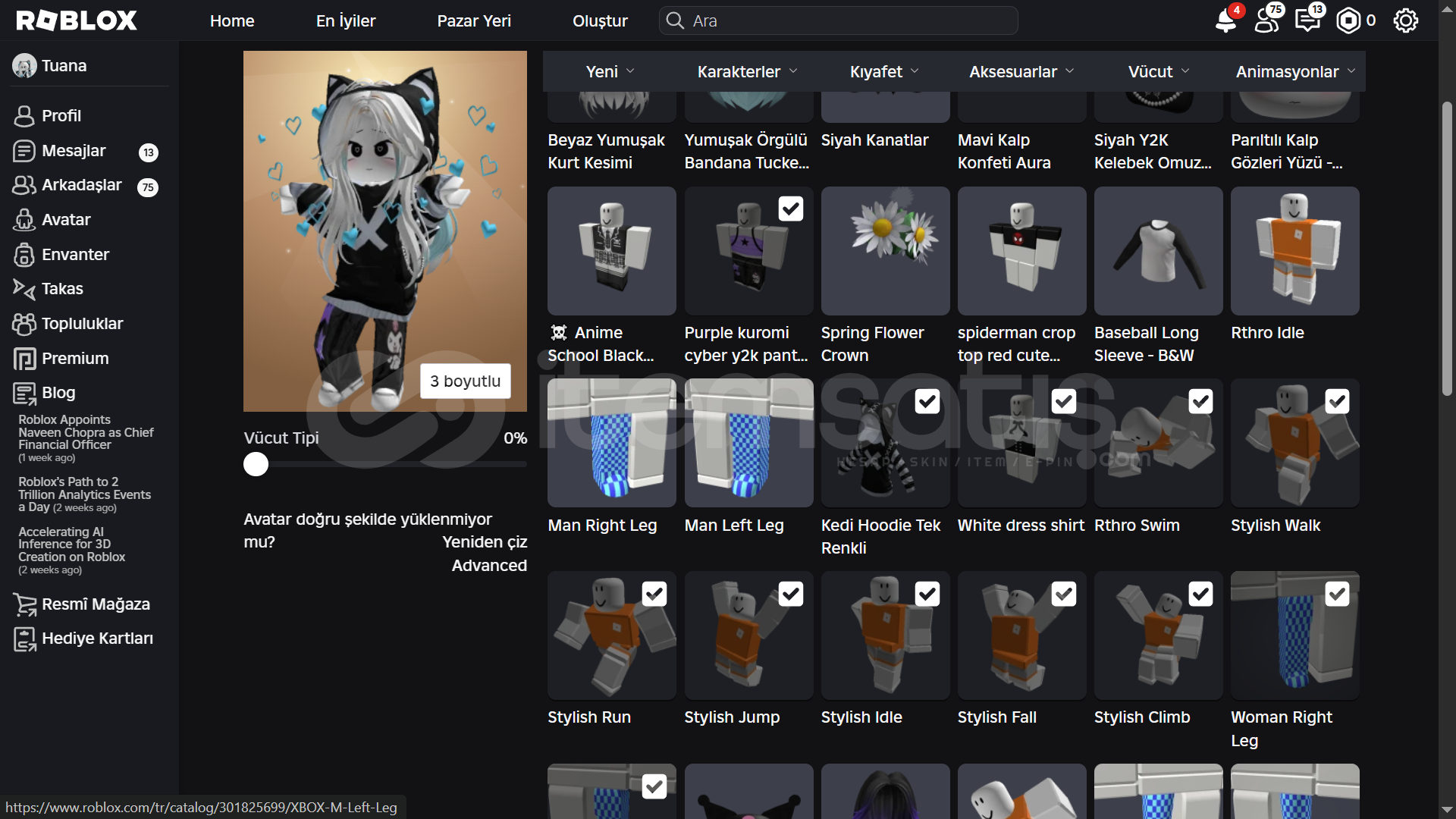The height and width of the screenshot is (819, 1456).
Task: Uncheck the Stylish Jump animation
Action: pos(790,594)
